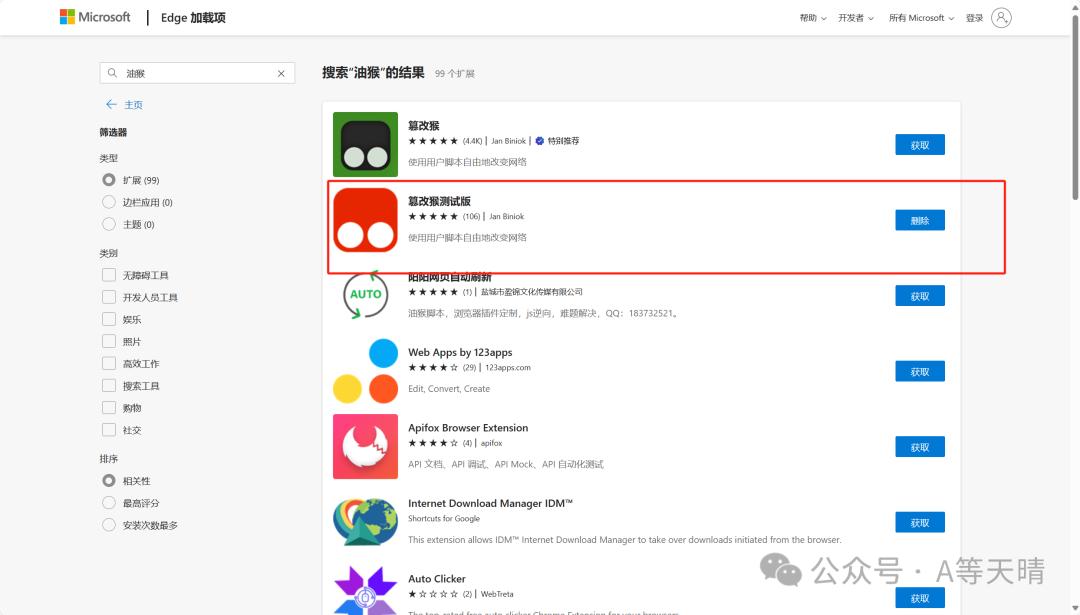This screenshot has height=615, width=1080.
Task: Get the 阳阳网页自动刷新 extension
Action: point(920,296)
